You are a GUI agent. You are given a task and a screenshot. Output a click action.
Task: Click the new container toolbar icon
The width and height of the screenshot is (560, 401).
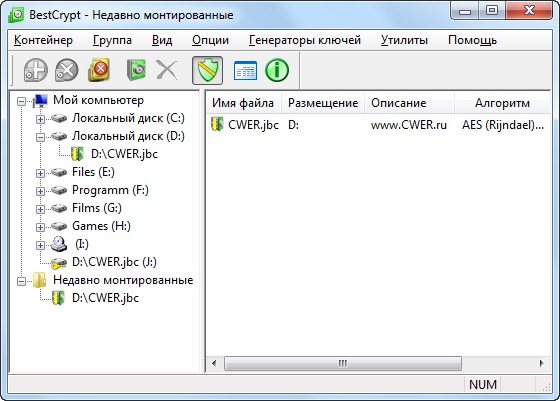pyautogui.click(x=36, y=70)
